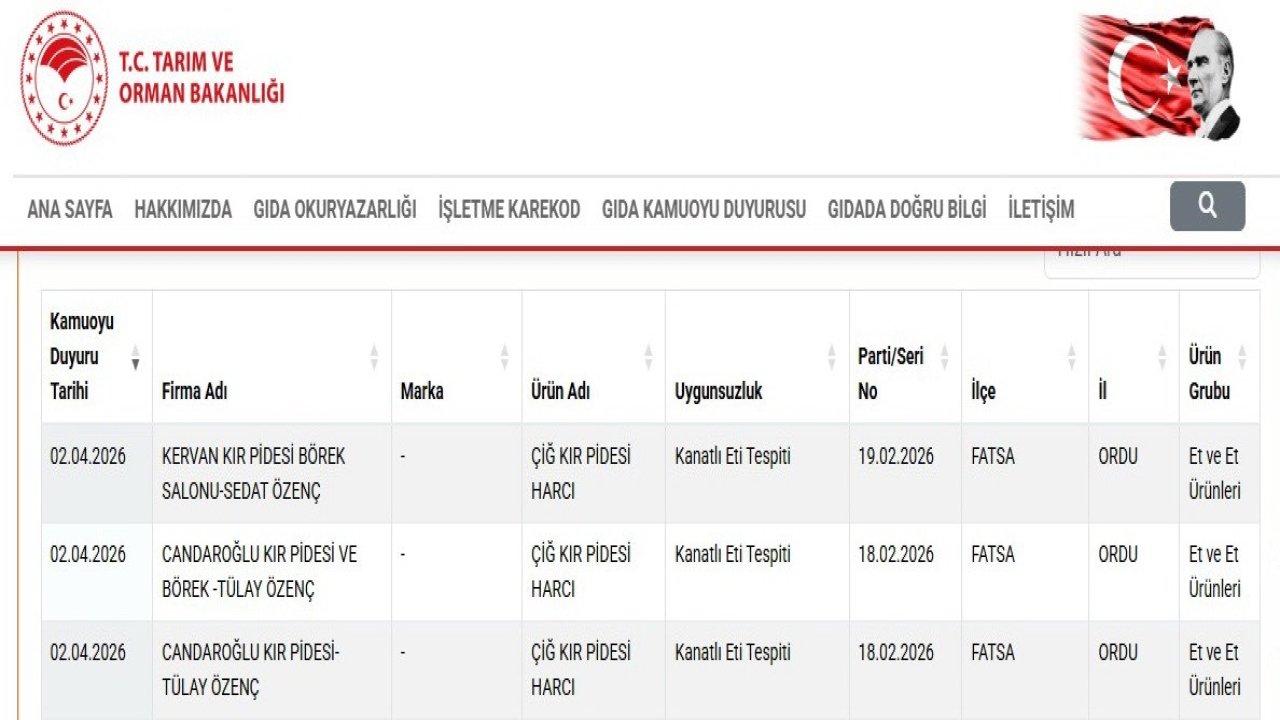
Task: Sort table by Parti/Seri No arrow
Action: 943,357
